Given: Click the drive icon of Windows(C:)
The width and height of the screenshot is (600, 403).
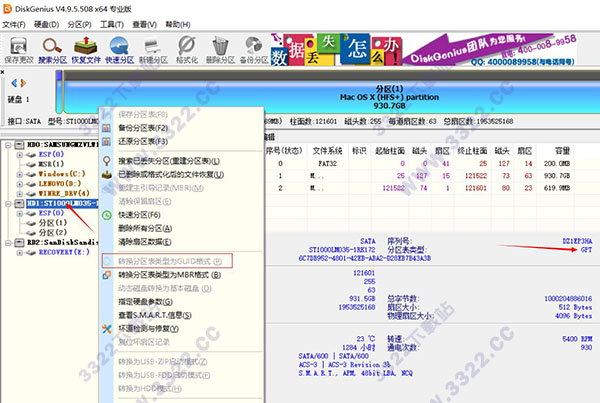Looking at the screenshot, I should [x=31, y=174].
